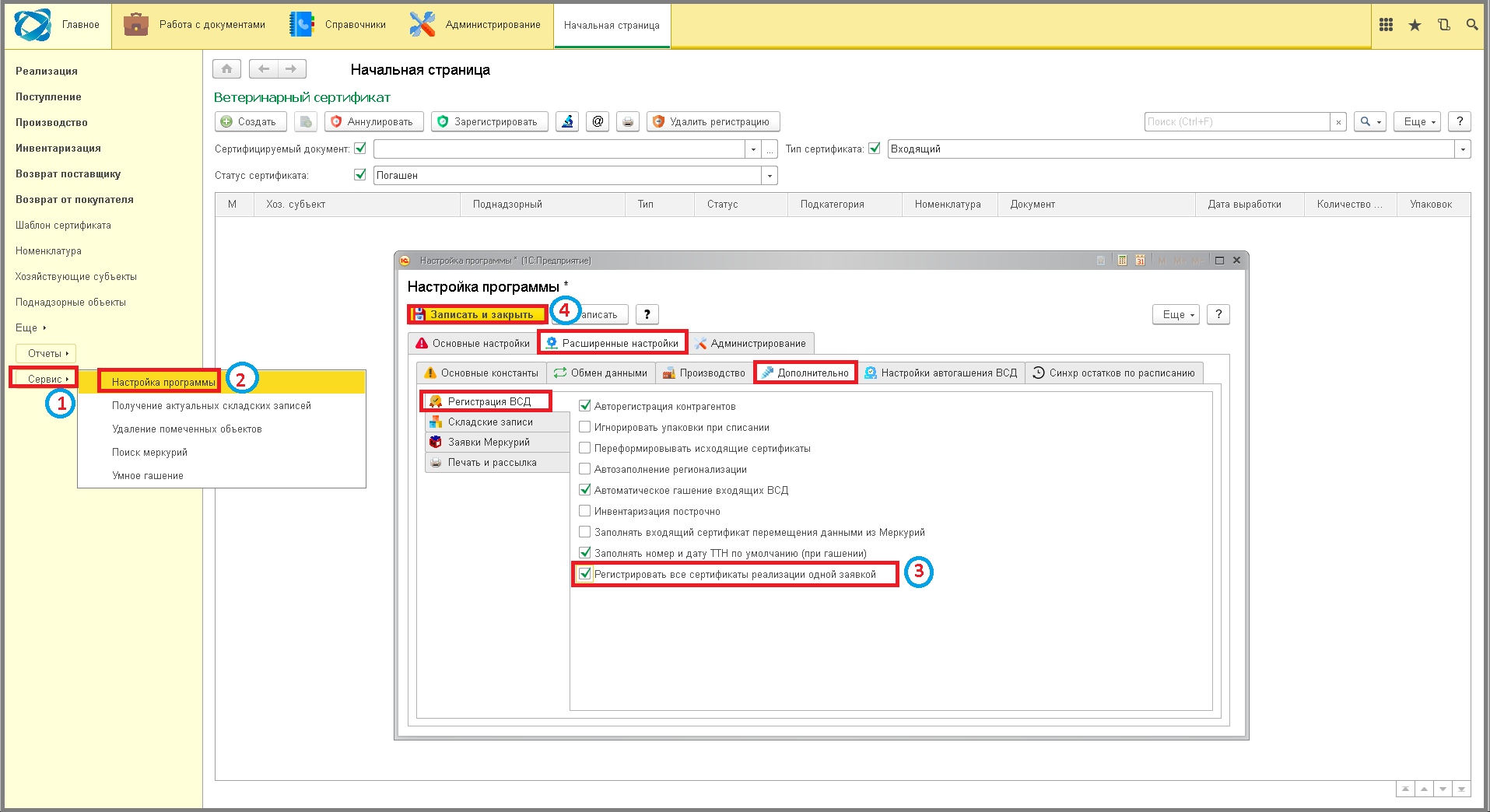Open Статус сертификата Погашен dropdown

point(770,176)
